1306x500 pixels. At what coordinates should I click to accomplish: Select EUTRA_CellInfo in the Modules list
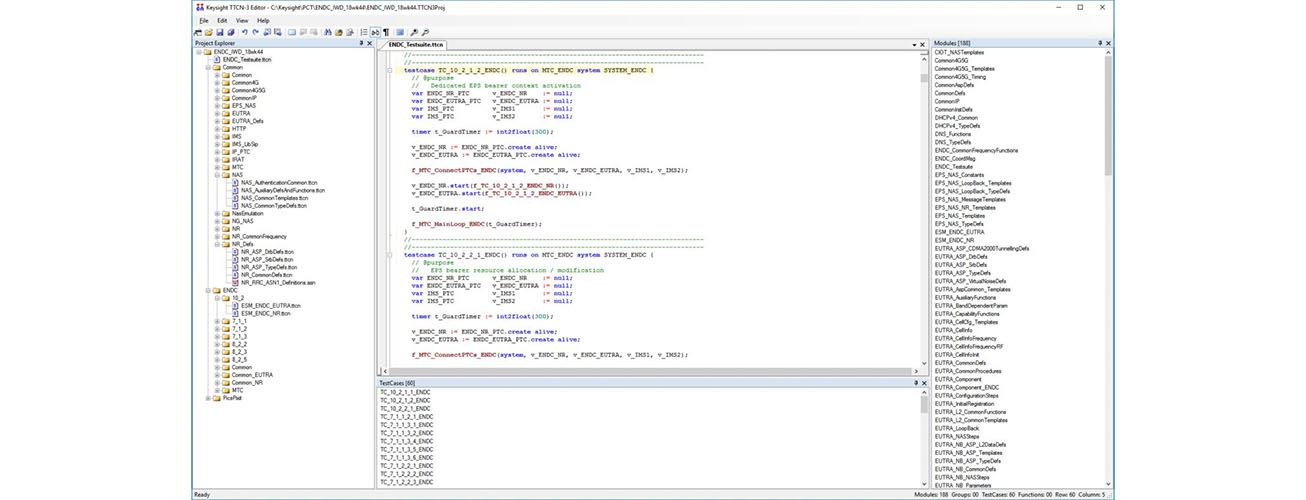pyautogui.click(x=955, y=329)
